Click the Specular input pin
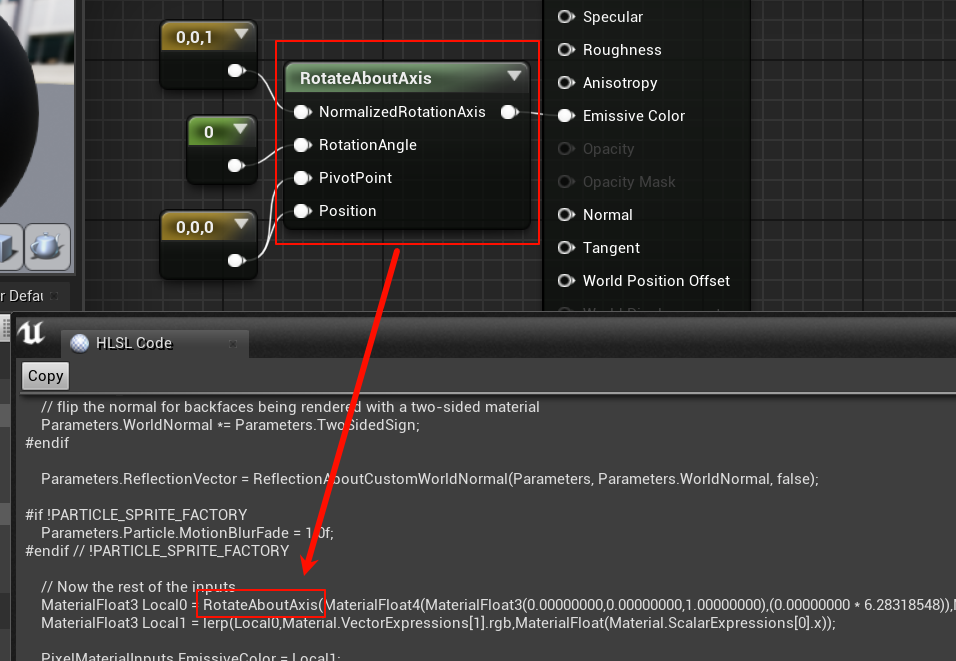 click(566, 17)
